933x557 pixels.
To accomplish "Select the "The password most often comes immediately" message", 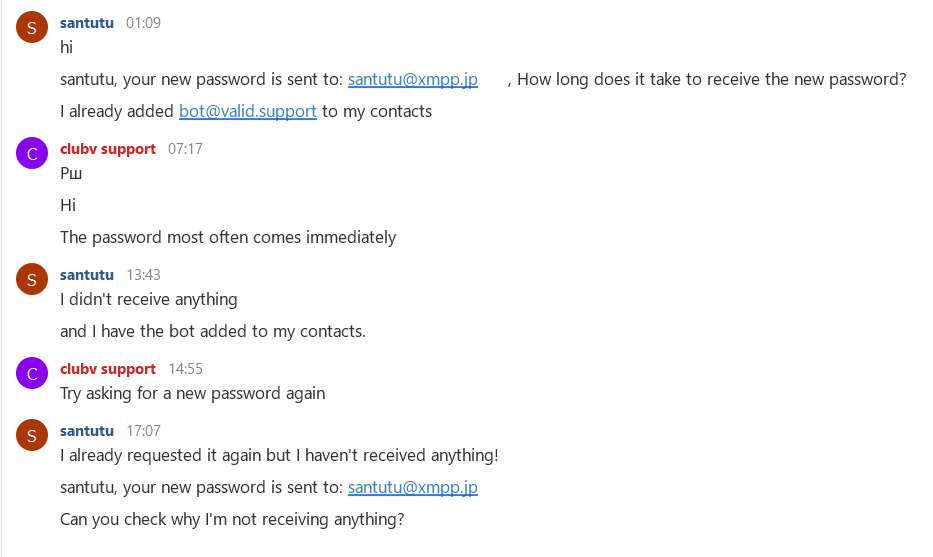I will point(228,237).
